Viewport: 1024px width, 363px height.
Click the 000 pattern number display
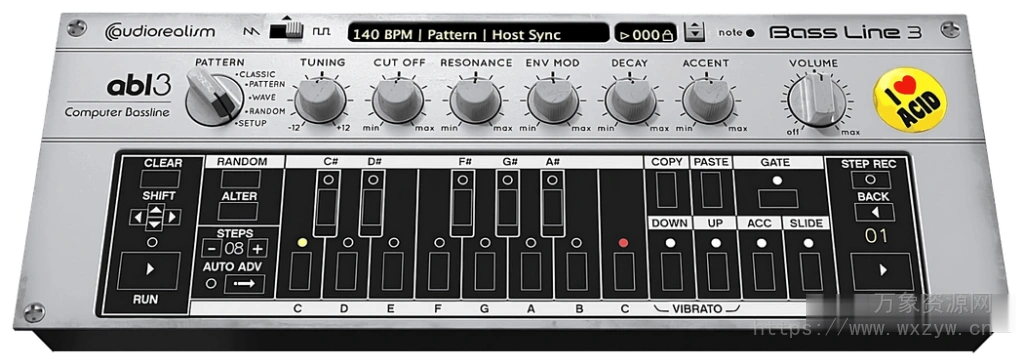(x=645, y=35)
